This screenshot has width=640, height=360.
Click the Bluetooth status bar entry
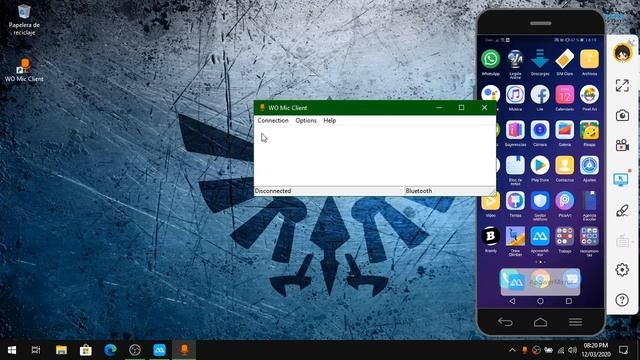point(418,191)
